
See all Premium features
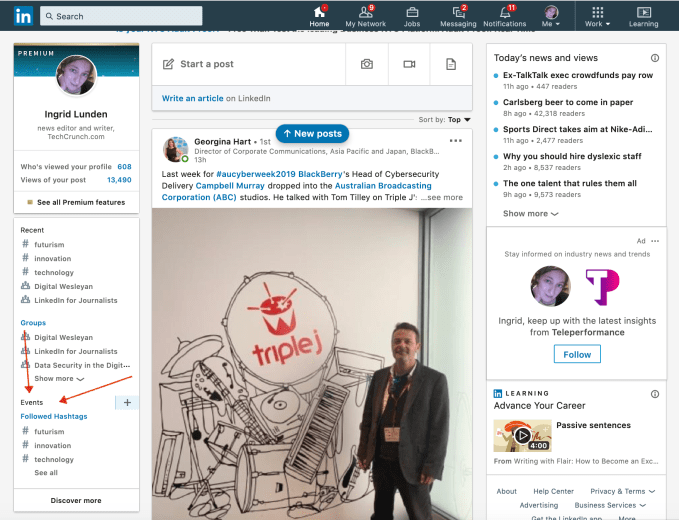coord(81,202)
